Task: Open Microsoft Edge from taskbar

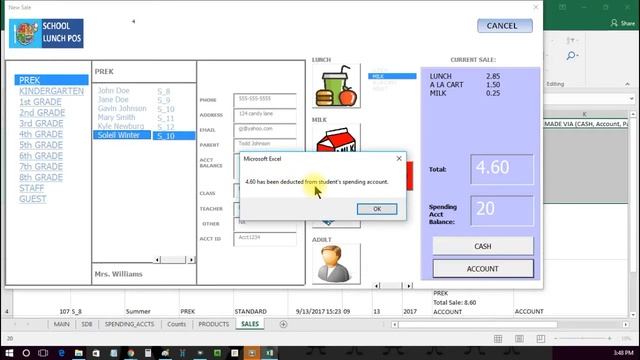Action: [61, 353]
